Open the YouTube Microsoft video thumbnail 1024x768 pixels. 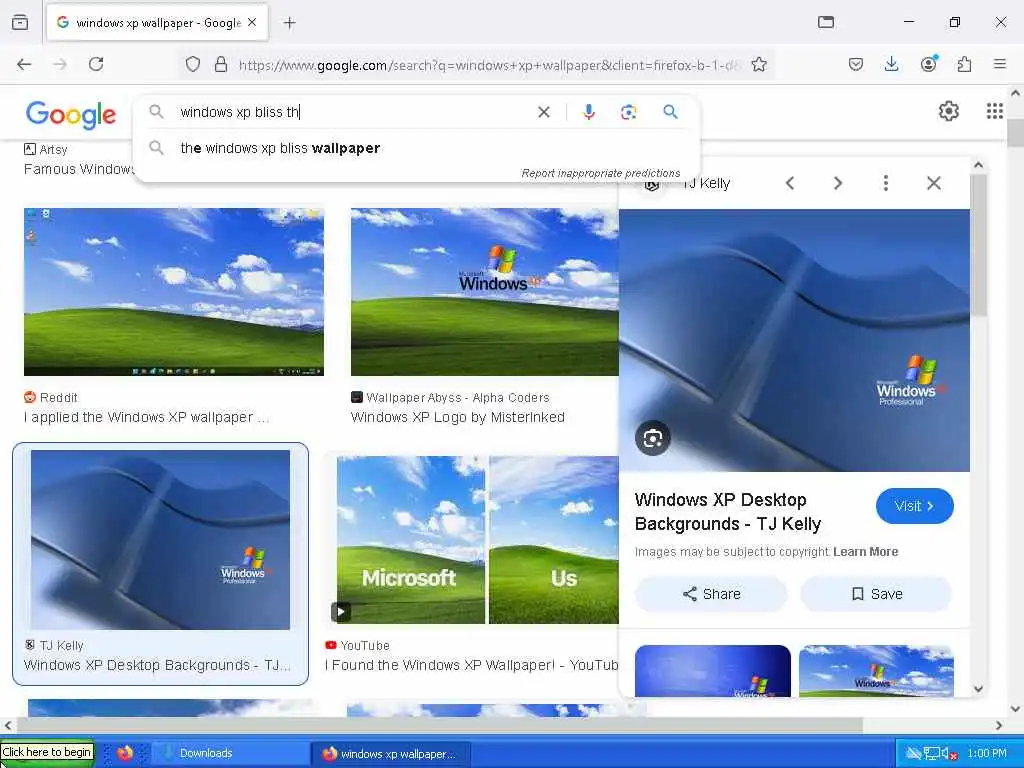[x=477, y=539]
